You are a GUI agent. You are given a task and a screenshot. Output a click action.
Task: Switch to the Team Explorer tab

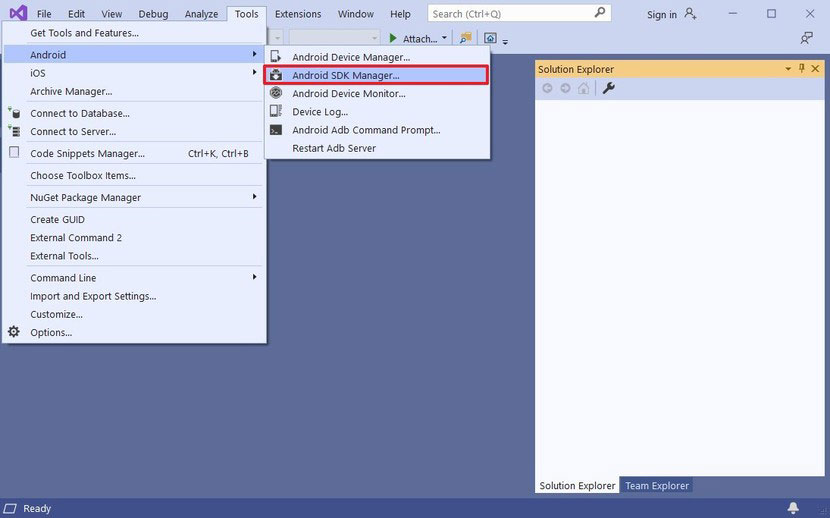tap(656, 486)
